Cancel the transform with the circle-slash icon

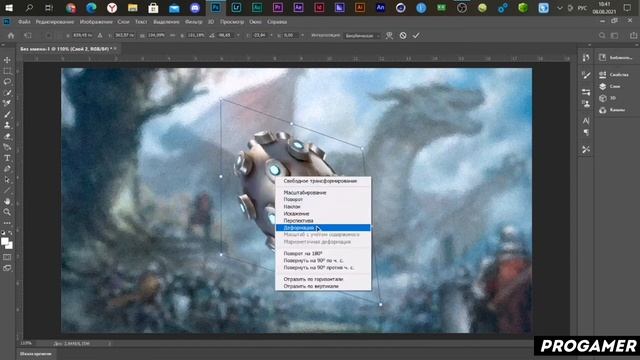pyautogui.click(x=403, y=36)
